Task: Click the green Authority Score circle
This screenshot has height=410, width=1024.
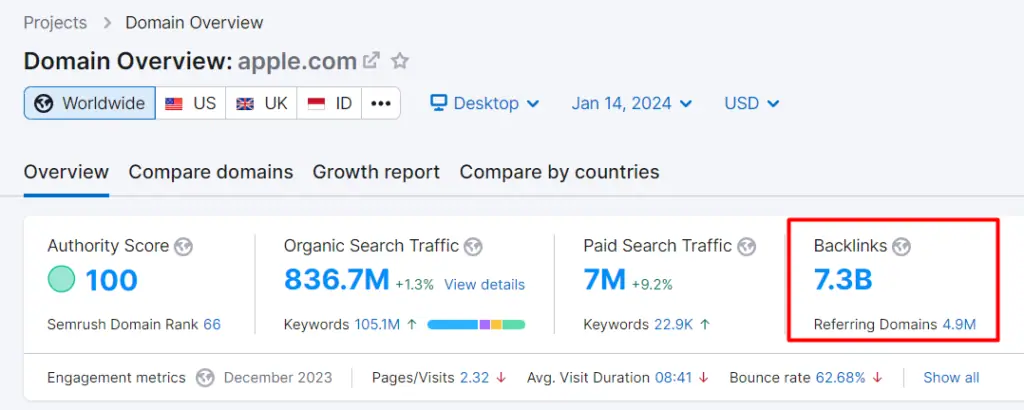Action: pos(61,279)
